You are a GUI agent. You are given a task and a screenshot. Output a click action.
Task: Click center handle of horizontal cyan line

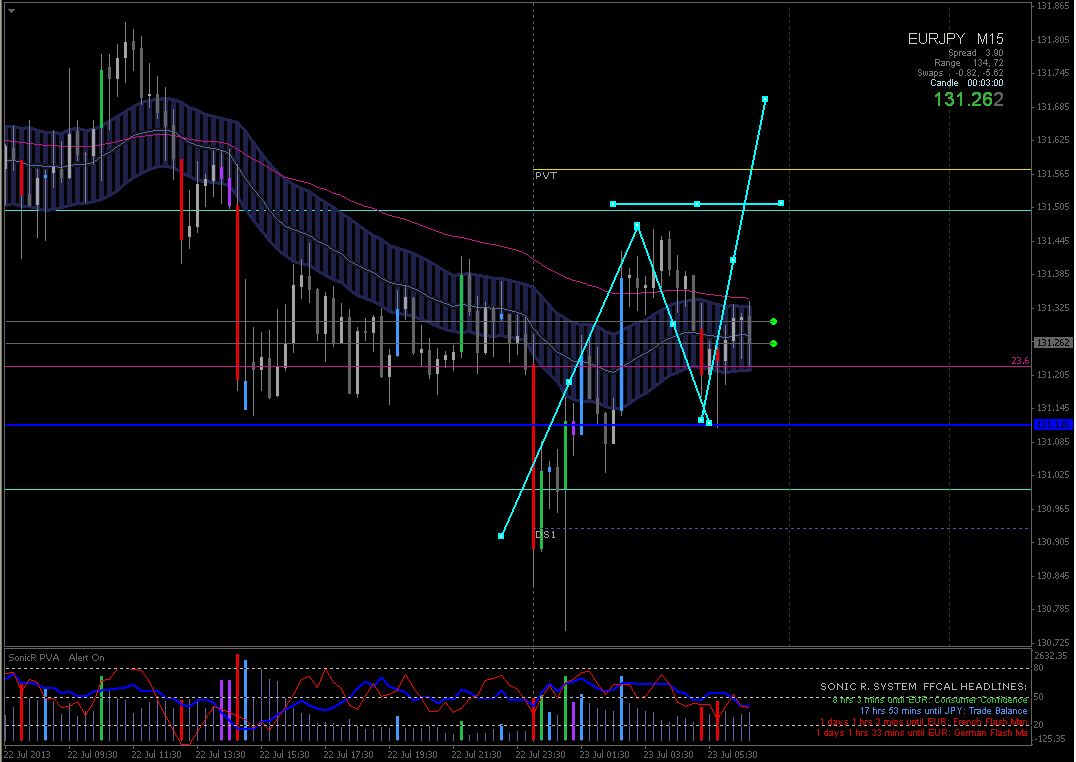pos(697,204)
